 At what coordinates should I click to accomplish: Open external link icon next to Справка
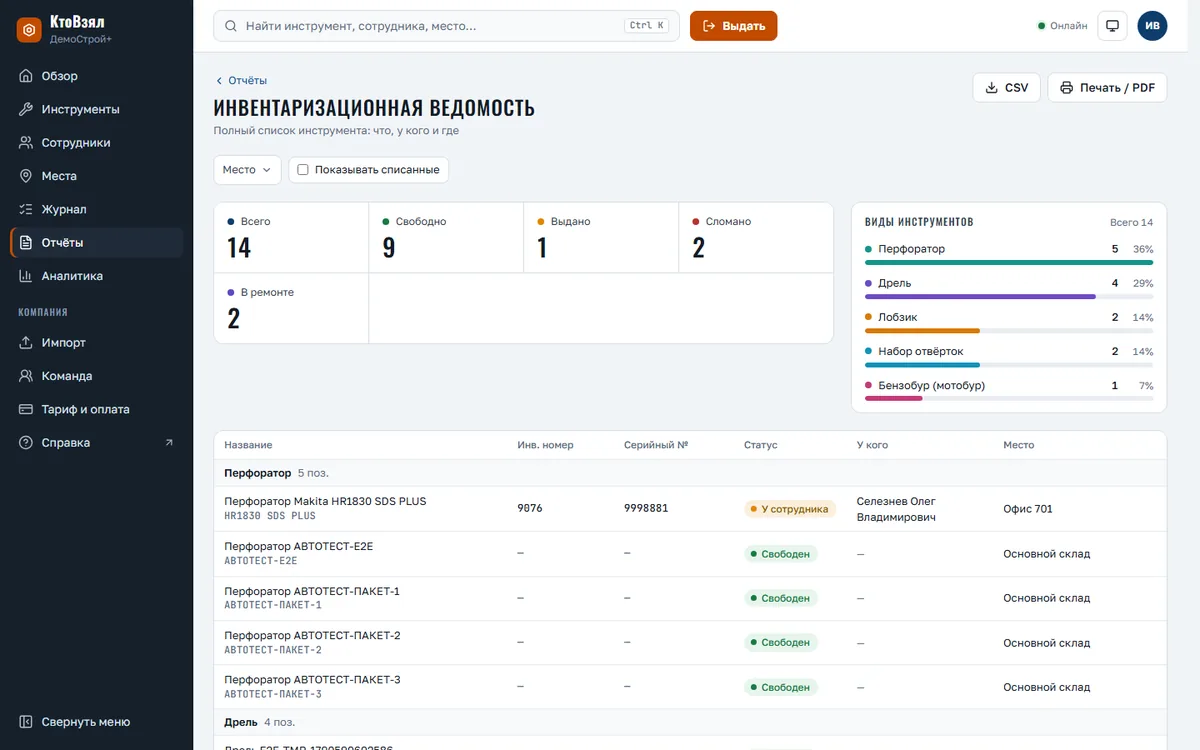169,443
